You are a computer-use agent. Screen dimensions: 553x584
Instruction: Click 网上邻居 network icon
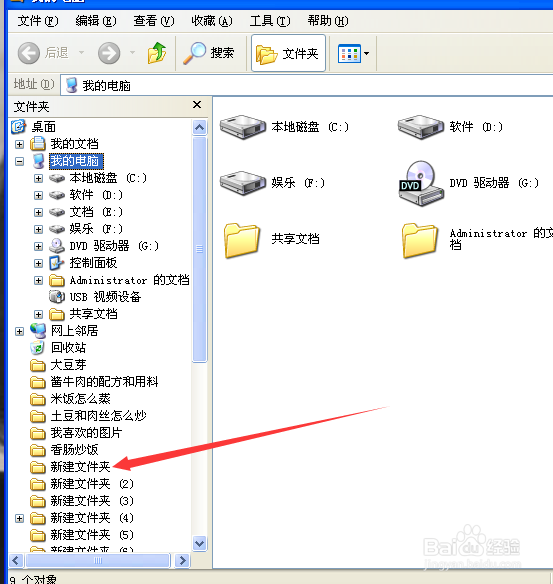pos(38,331)
